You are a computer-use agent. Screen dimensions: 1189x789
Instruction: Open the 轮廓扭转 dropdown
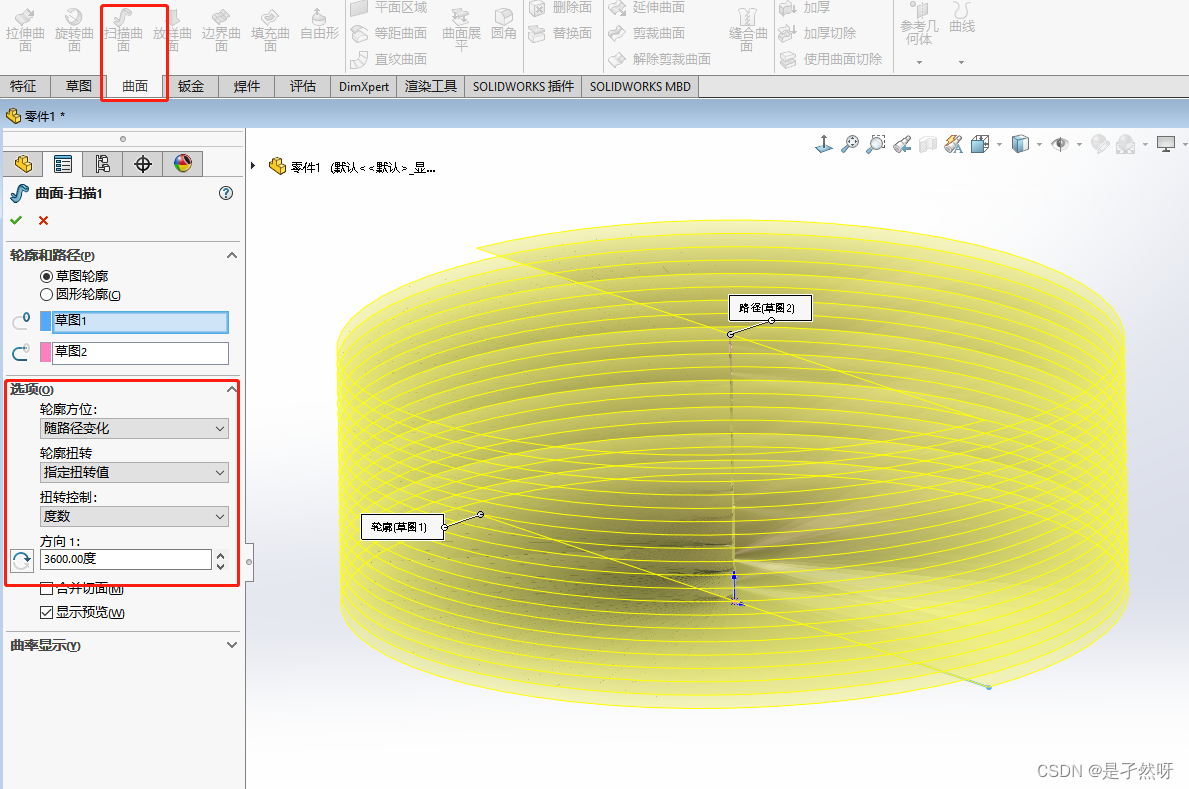click(x=134, y=473)
